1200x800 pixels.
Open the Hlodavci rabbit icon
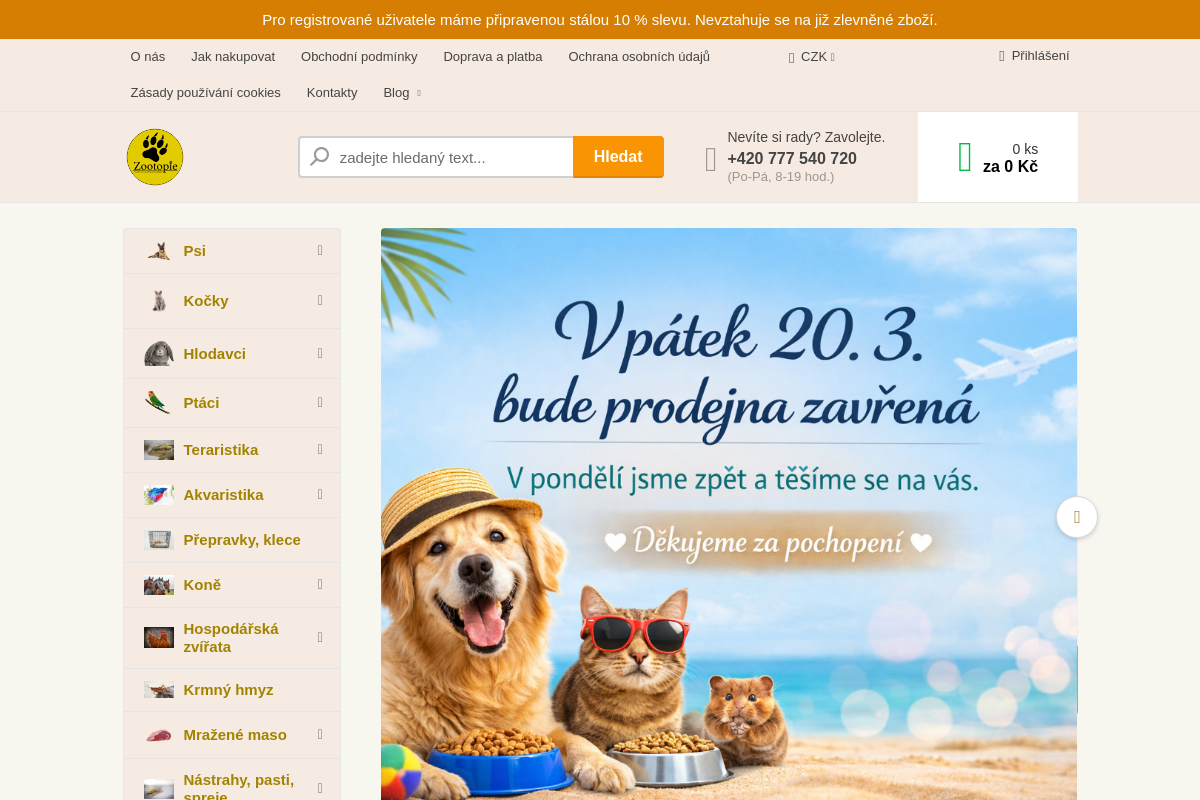point(158,352)
